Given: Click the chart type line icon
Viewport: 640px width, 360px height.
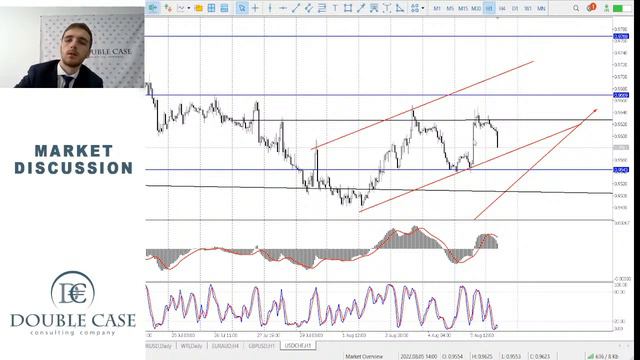Looking at the screenshot, I should coord(181,8).
